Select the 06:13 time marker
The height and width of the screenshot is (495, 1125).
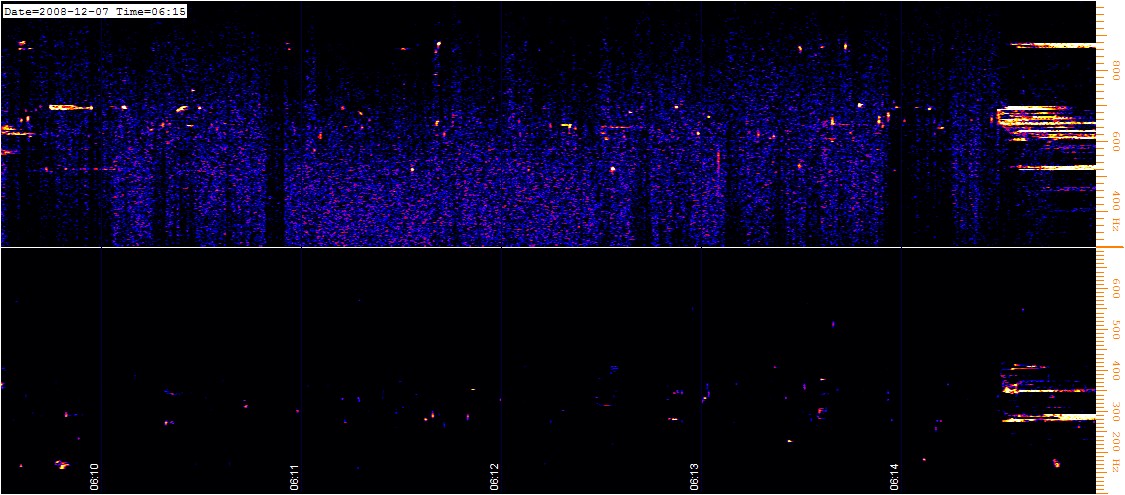click(695, 476)
